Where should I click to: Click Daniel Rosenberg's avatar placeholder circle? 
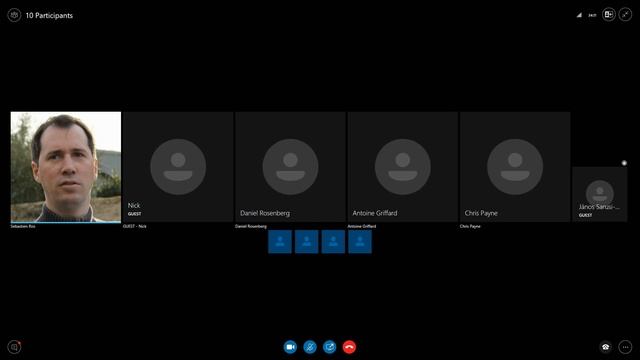[x=290, y=167]
